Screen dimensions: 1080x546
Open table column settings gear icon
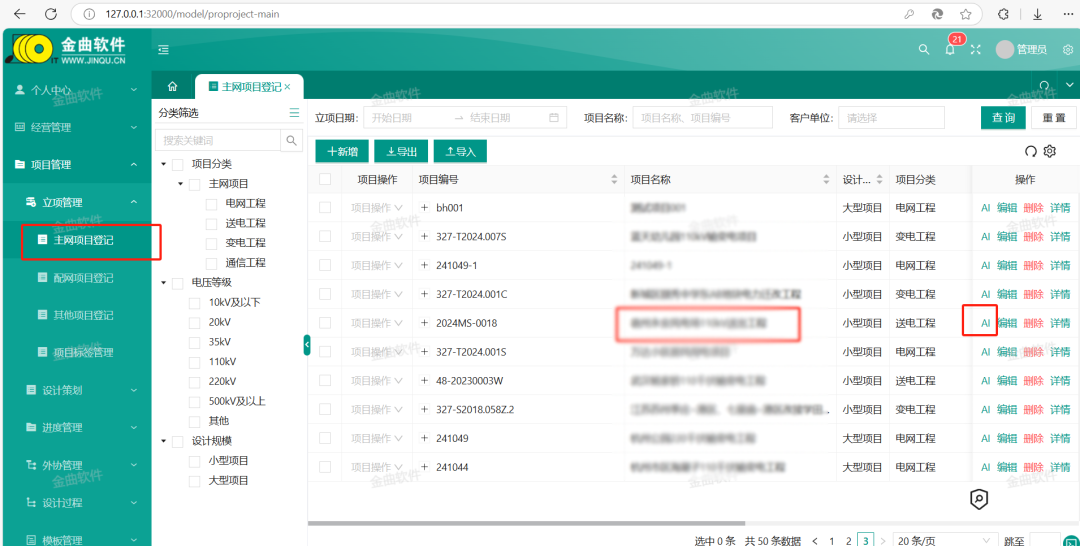(x=1050, y=151)
